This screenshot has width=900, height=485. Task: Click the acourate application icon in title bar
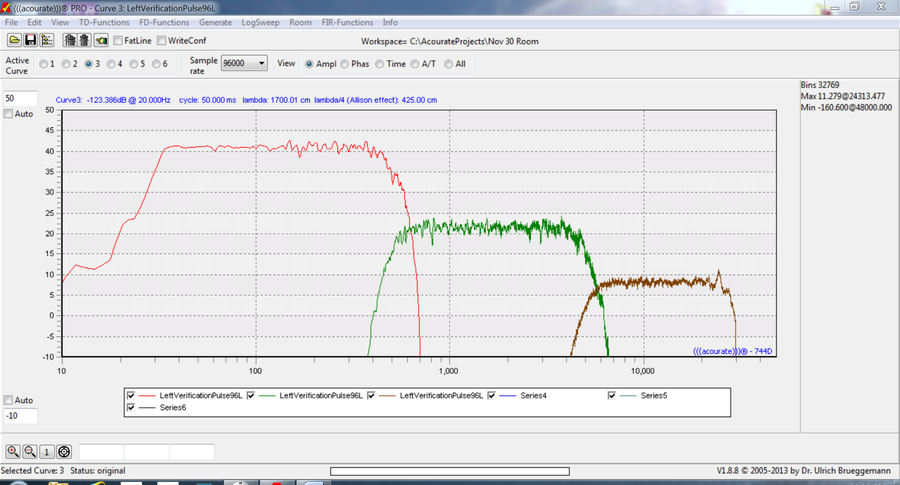pos(6,8)
